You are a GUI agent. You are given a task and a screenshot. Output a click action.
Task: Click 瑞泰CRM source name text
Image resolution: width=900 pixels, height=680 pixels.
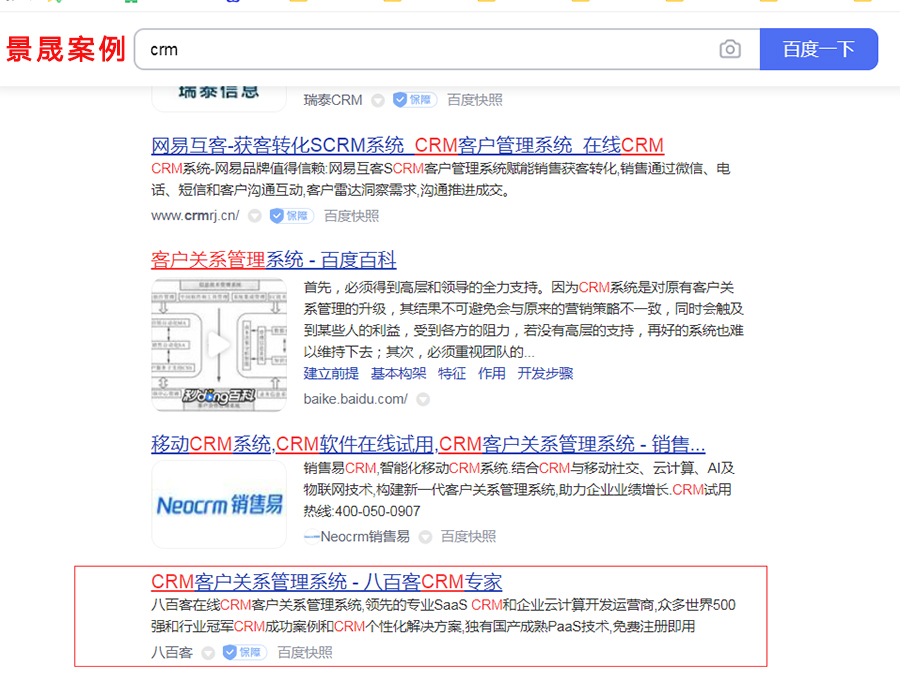click(333, 100)
